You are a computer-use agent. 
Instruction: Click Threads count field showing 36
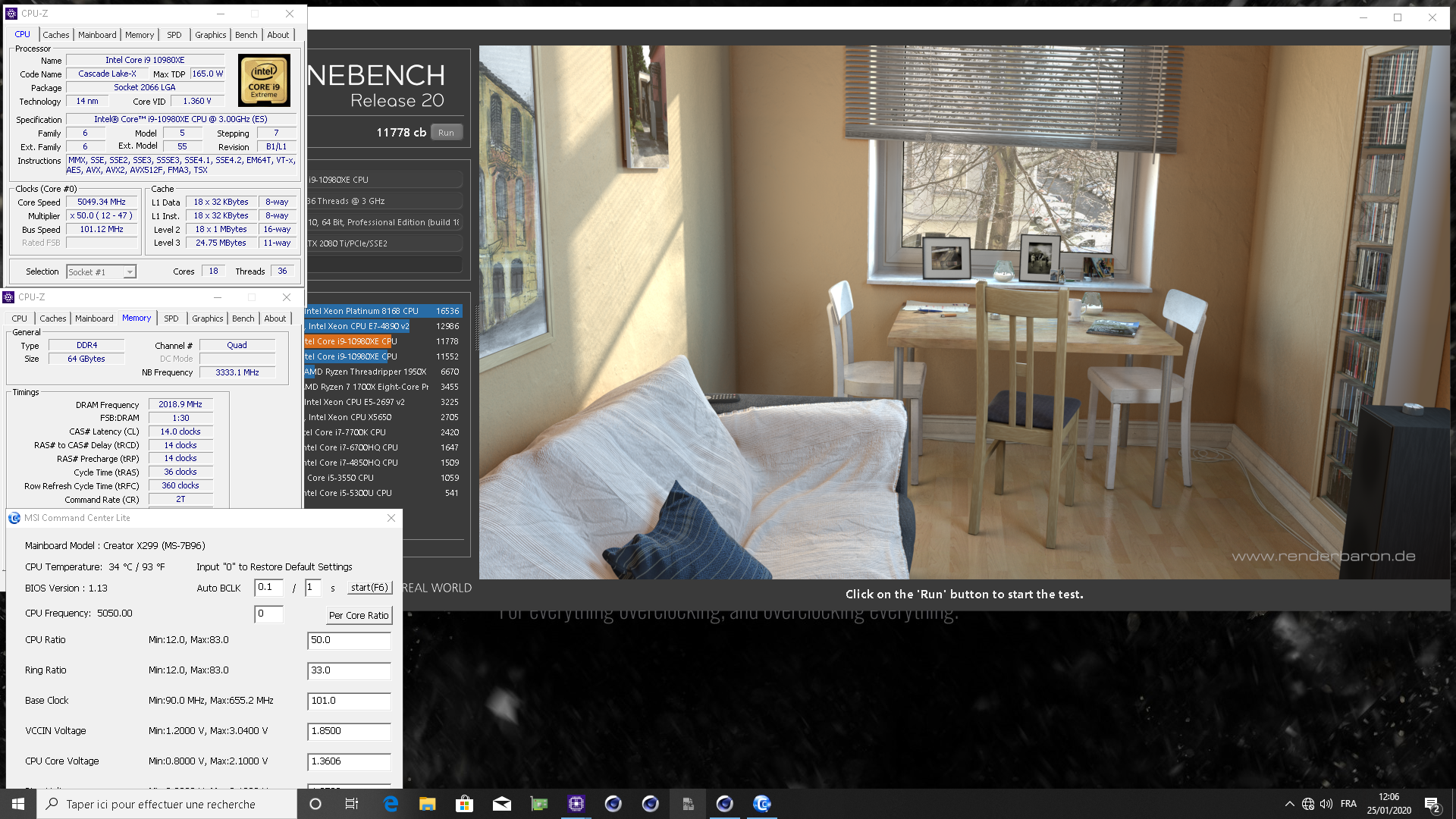point(282,271)
